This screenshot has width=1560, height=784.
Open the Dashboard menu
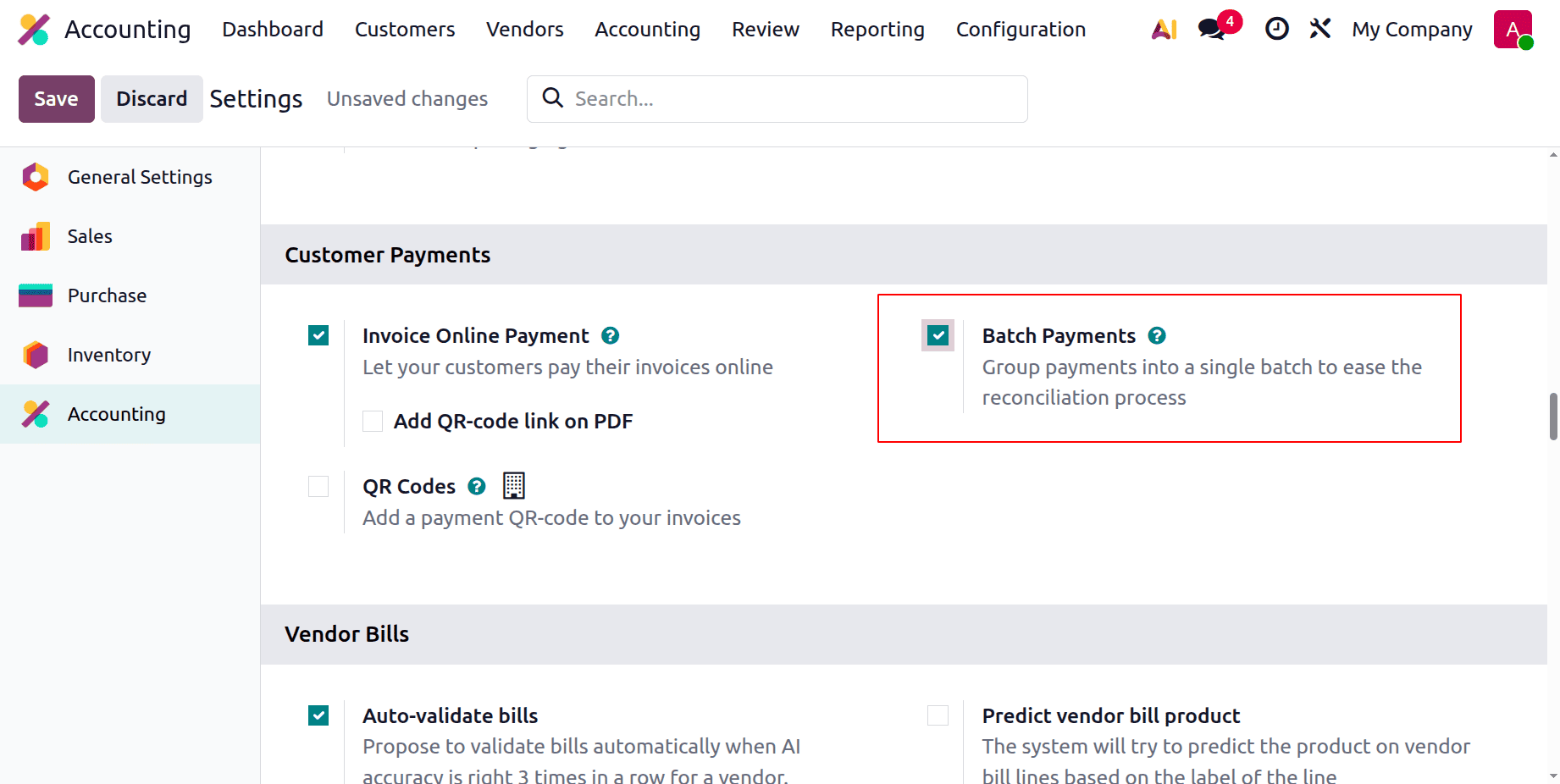(273, 30)
